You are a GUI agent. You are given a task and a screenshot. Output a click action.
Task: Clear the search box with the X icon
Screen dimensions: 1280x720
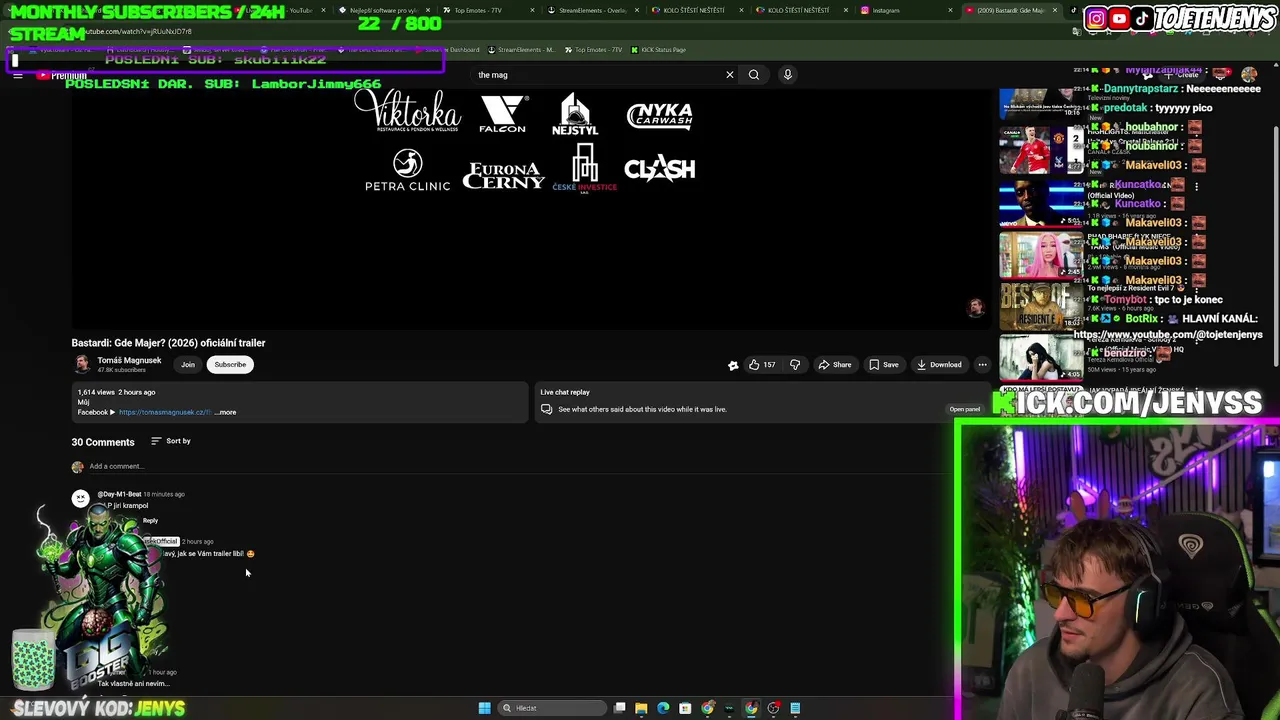[x=729, y=75]
